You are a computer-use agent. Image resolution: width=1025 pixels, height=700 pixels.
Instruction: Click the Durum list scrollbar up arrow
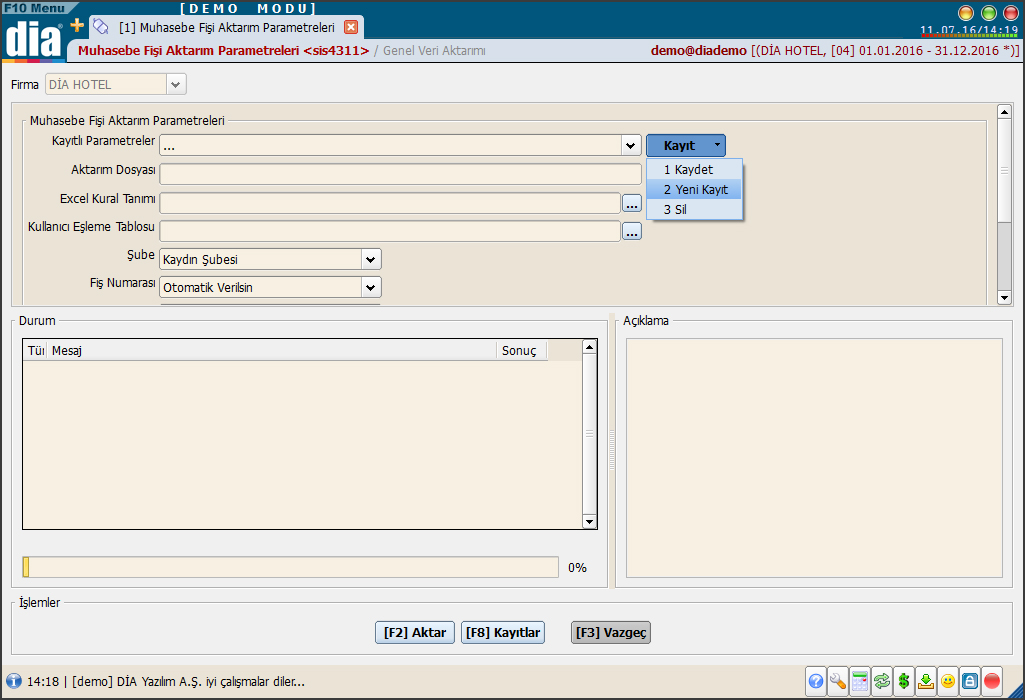pos(590,346)
